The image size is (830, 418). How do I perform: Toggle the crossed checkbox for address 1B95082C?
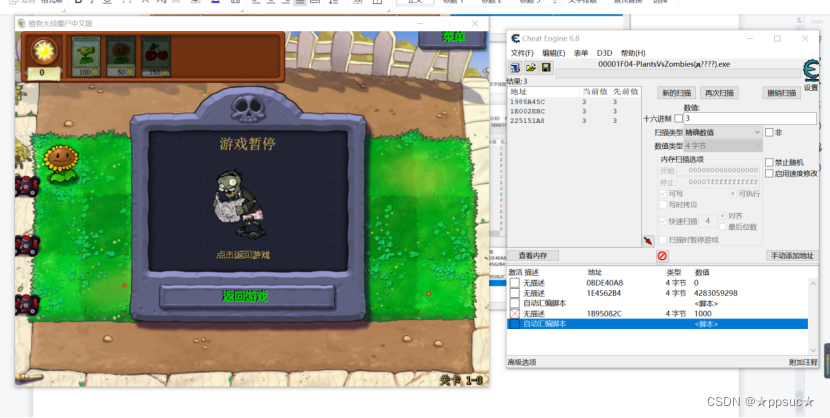[x=515, y=314]
